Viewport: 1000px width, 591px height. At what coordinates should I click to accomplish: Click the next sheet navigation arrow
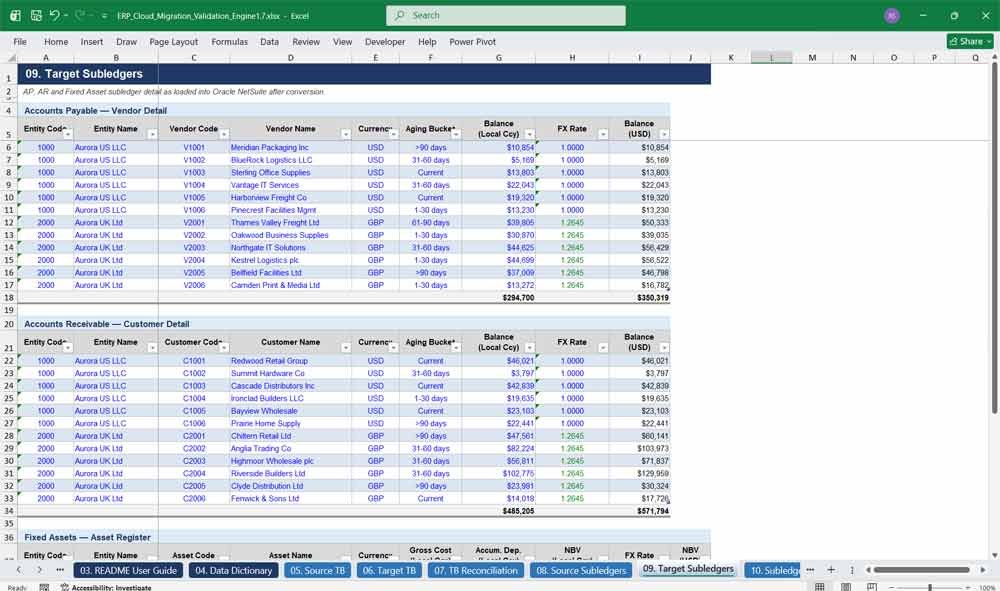40,570
